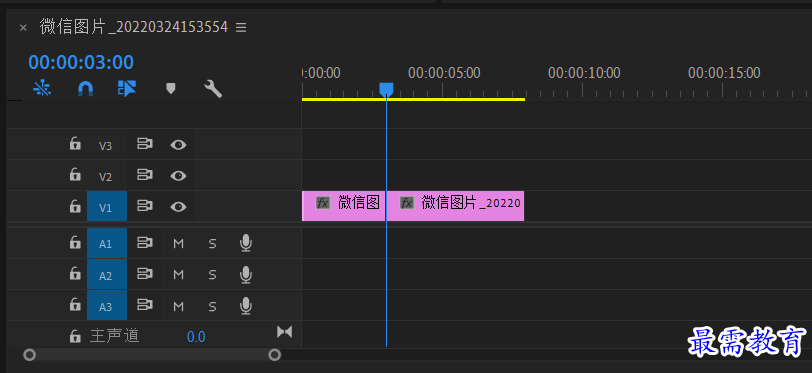Click the 00:00:03:00 playhead timecode
Image resolution: width=812 pixels, height=373 pixels.
81,63
